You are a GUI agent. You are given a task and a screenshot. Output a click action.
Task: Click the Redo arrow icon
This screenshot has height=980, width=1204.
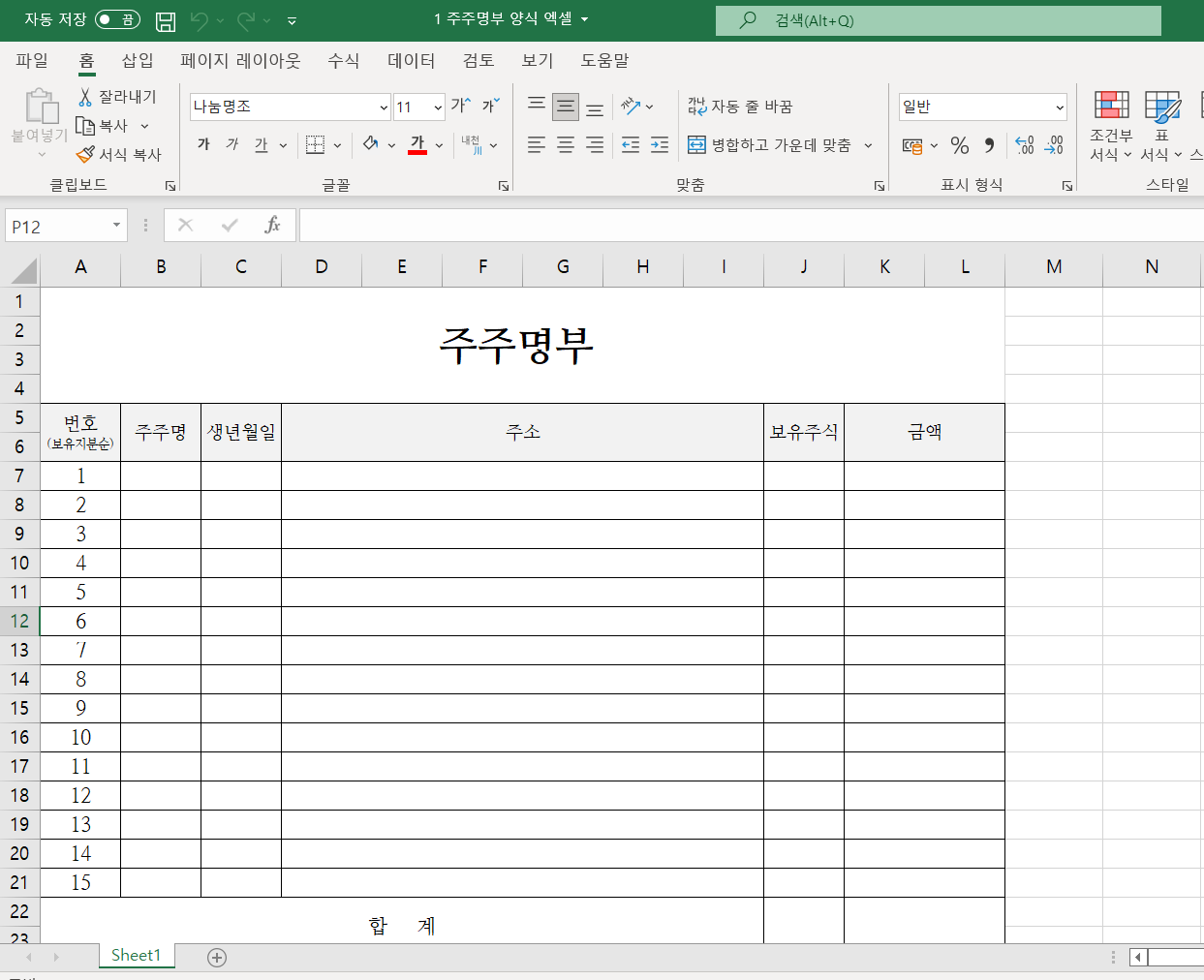246,20
